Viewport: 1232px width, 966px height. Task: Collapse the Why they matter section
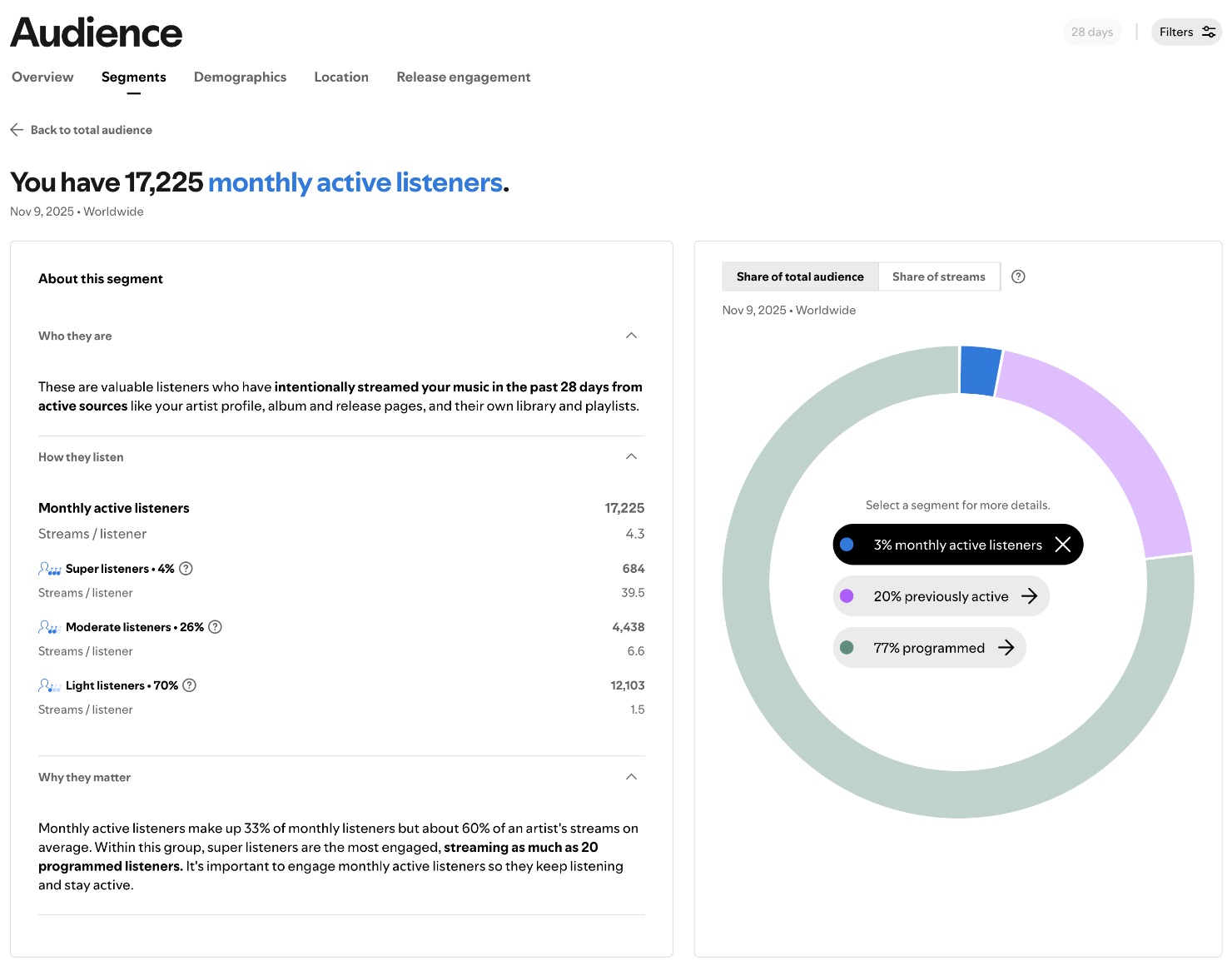coord(631,777)
